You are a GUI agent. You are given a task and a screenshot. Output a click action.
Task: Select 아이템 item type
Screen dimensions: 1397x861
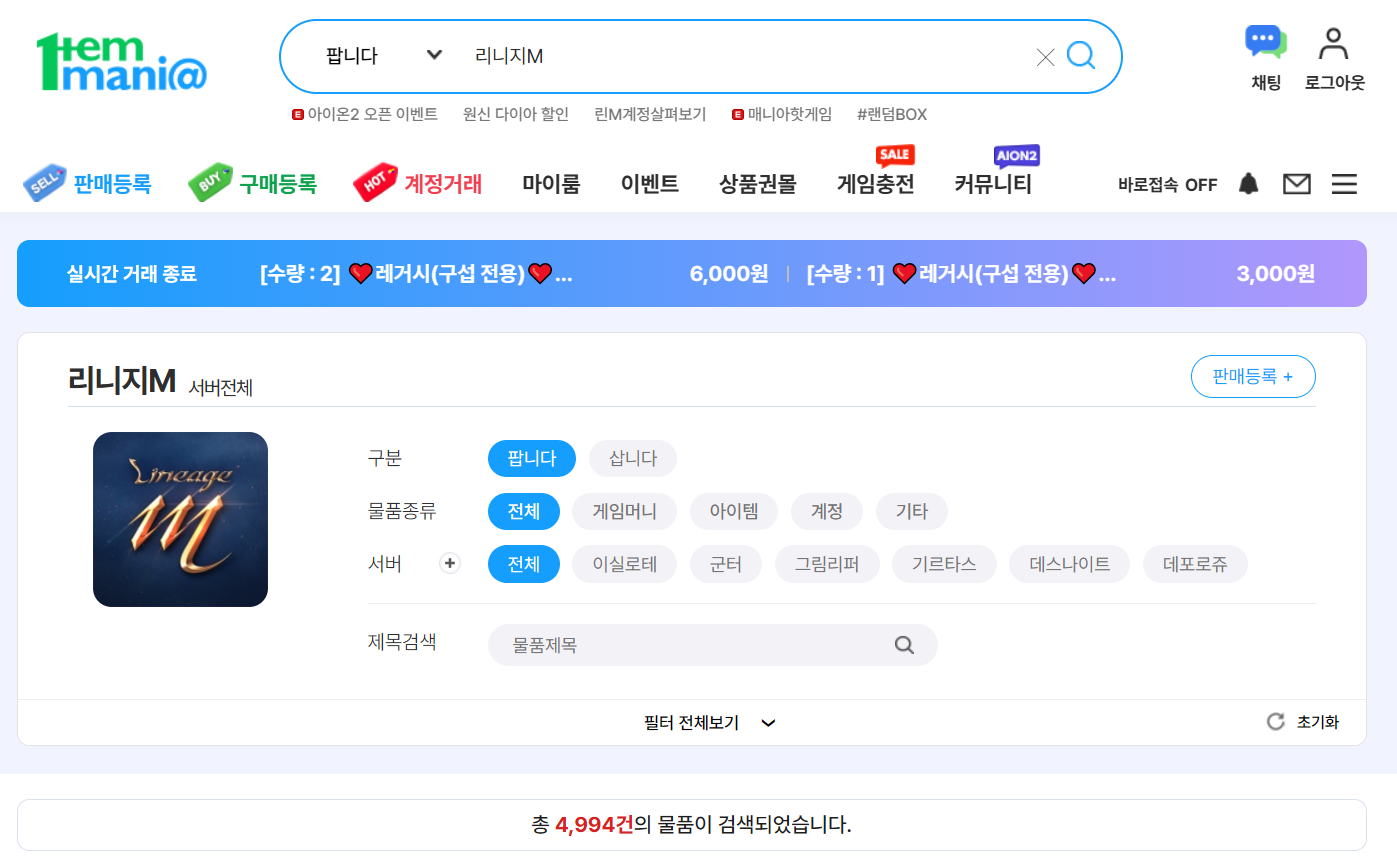coord(734,512)
